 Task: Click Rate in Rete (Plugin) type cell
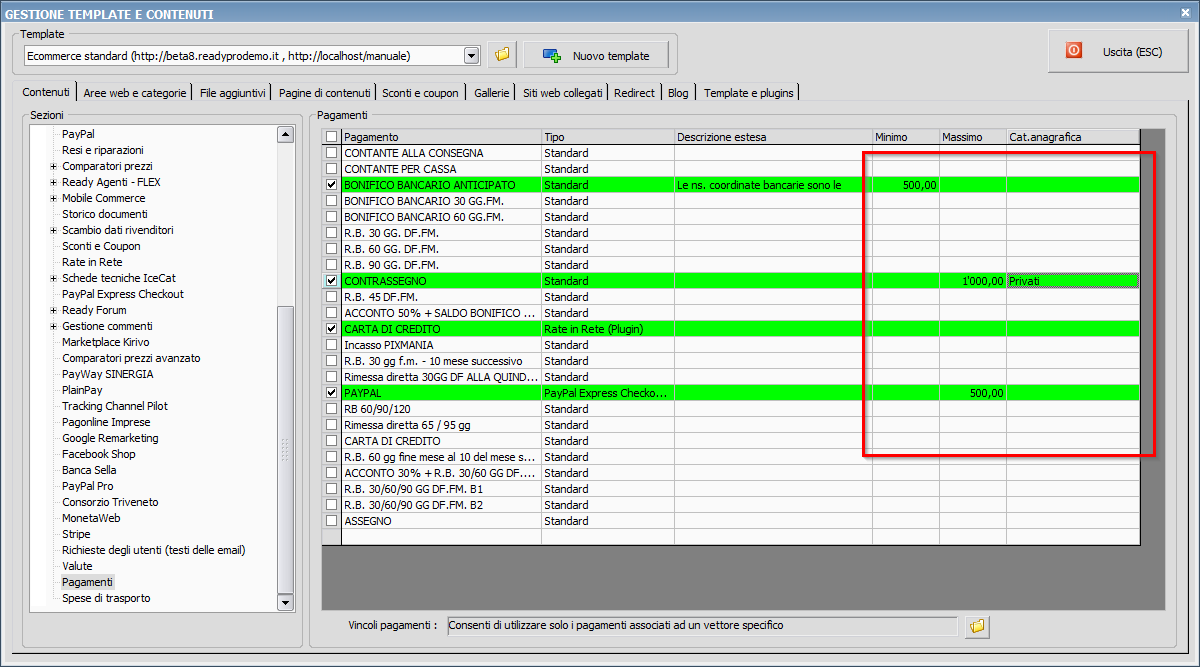[x=608, y=329]
